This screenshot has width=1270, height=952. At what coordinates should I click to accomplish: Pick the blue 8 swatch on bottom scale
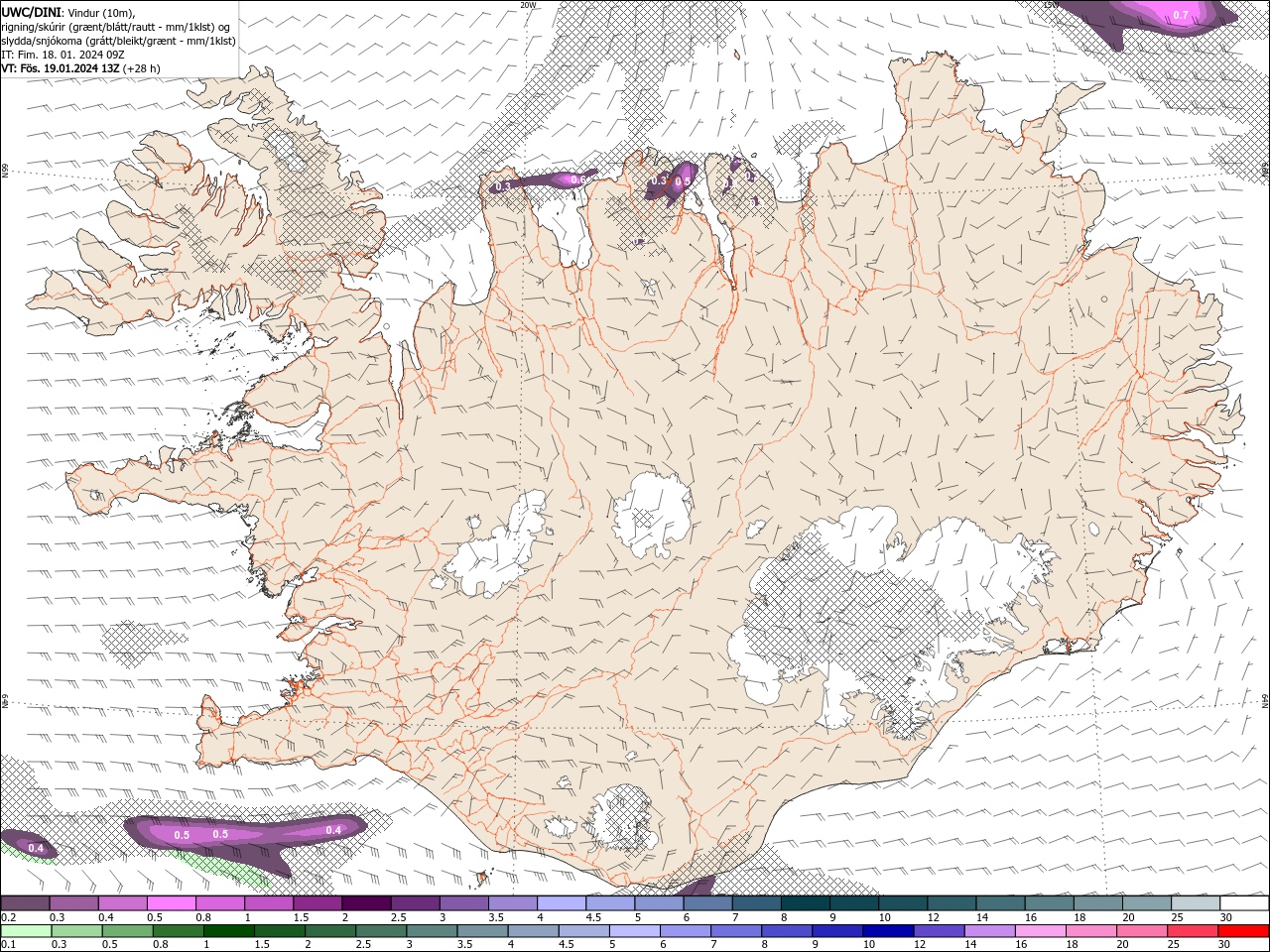[x=786, y=931]
